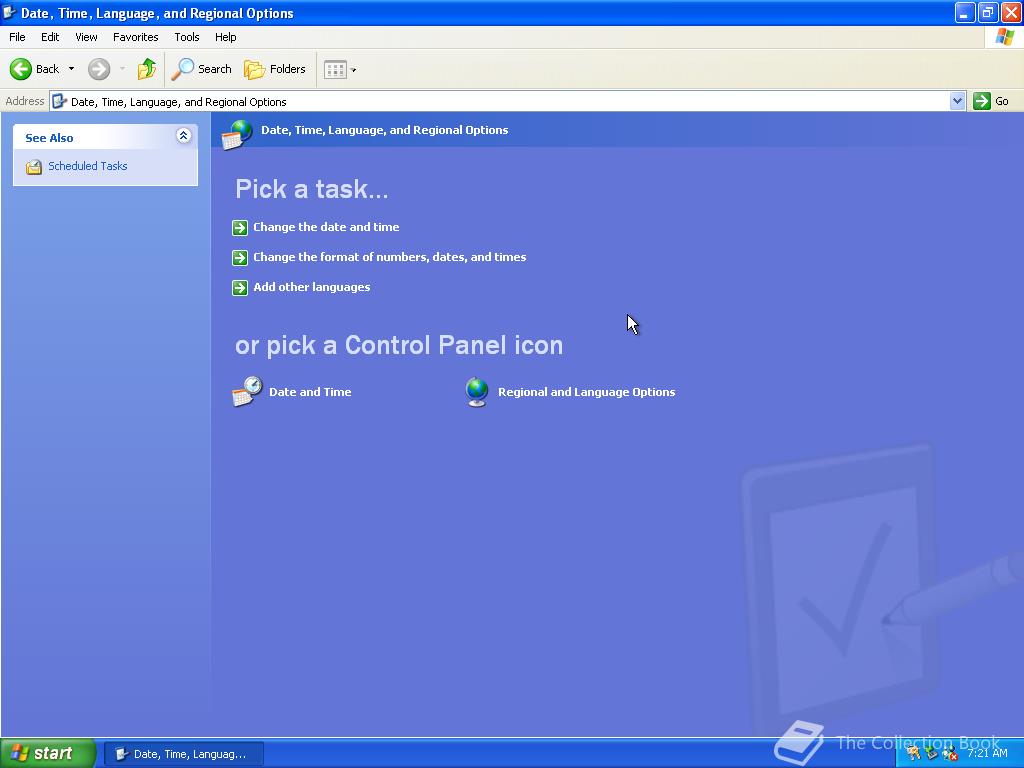
Task: Open the Scheduled Tasks link
Action: point(88,166)
